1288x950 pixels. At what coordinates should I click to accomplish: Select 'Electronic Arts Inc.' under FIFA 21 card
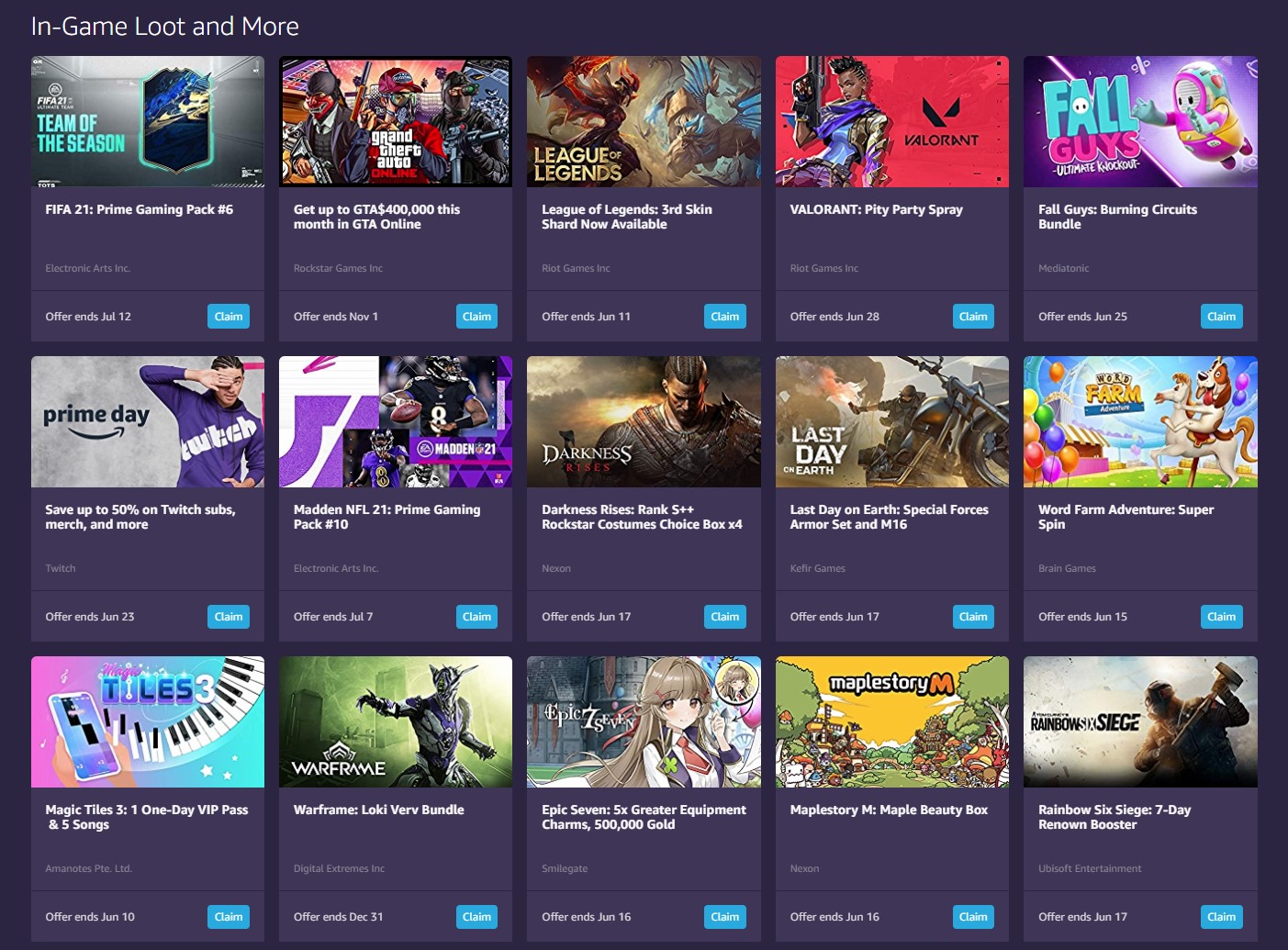pos(88,268)
